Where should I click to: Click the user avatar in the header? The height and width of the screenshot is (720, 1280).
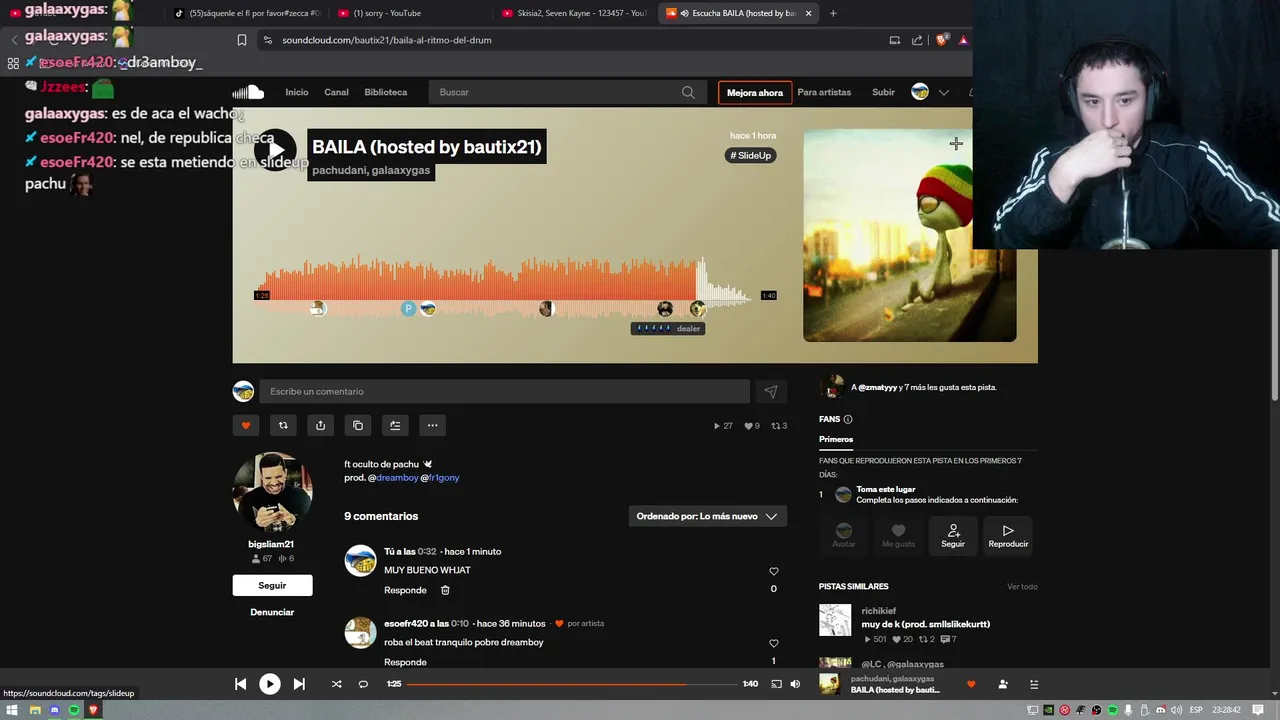click(x=920, y=92)
